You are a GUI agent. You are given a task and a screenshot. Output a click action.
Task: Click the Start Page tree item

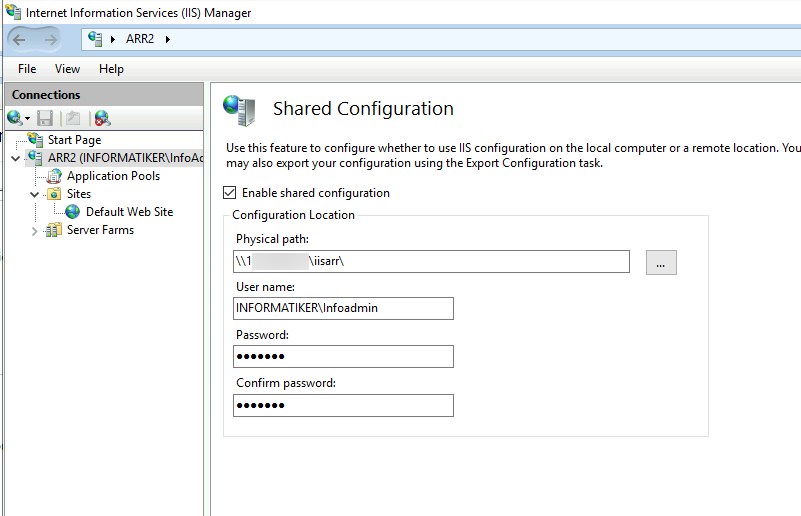(x=74, y=140)
